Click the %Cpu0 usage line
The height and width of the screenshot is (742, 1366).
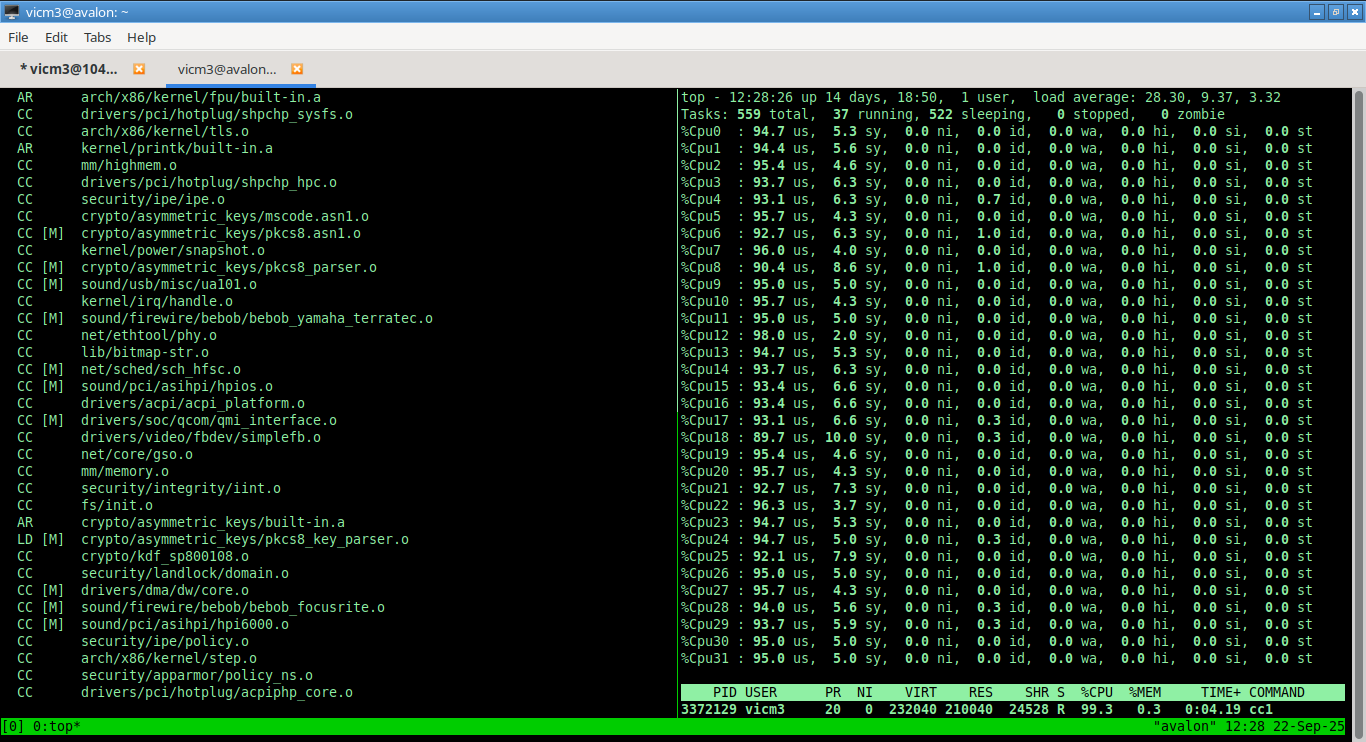click(996, 131)
